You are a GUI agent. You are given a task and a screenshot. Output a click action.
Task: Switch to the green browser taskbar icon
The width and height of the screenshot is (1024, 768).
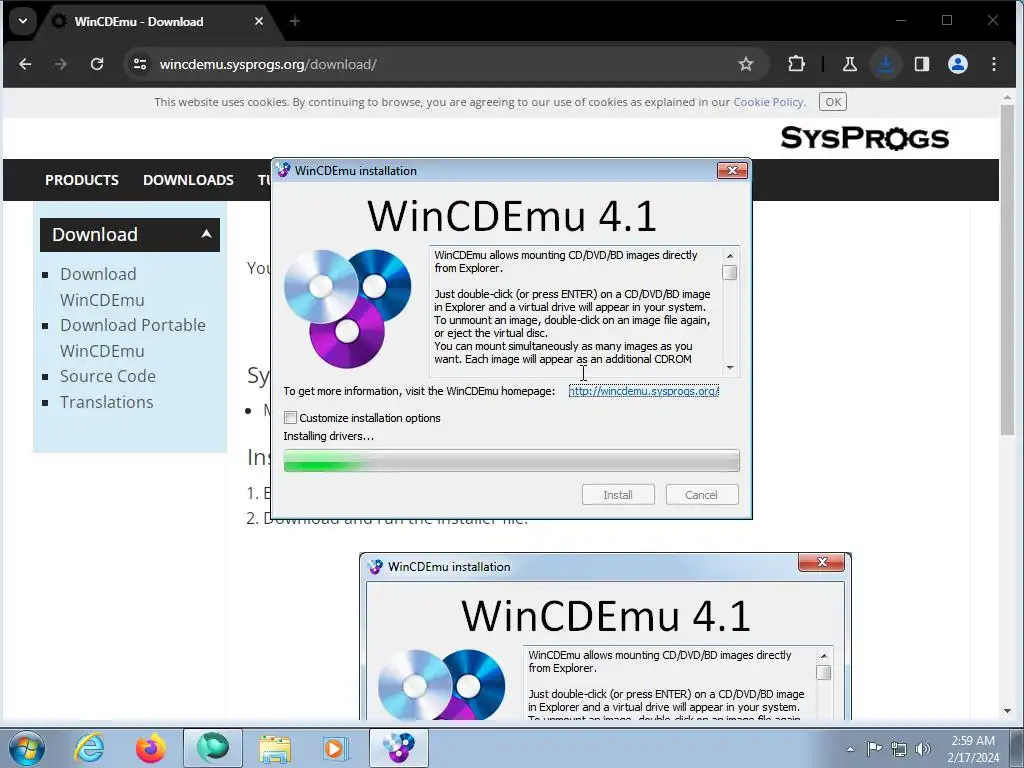click(x=213, y=748)
